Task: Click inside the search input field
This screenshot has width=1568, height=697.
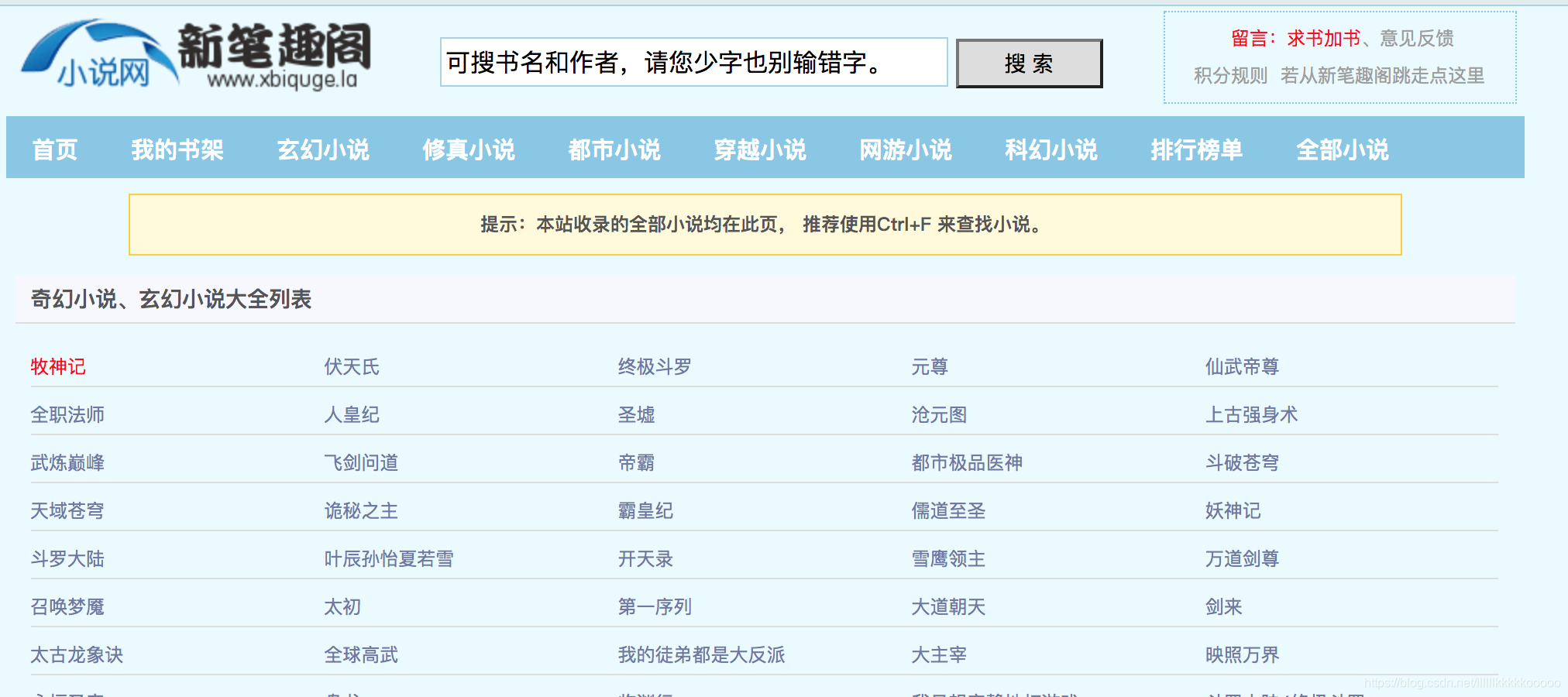Action: 693,64
